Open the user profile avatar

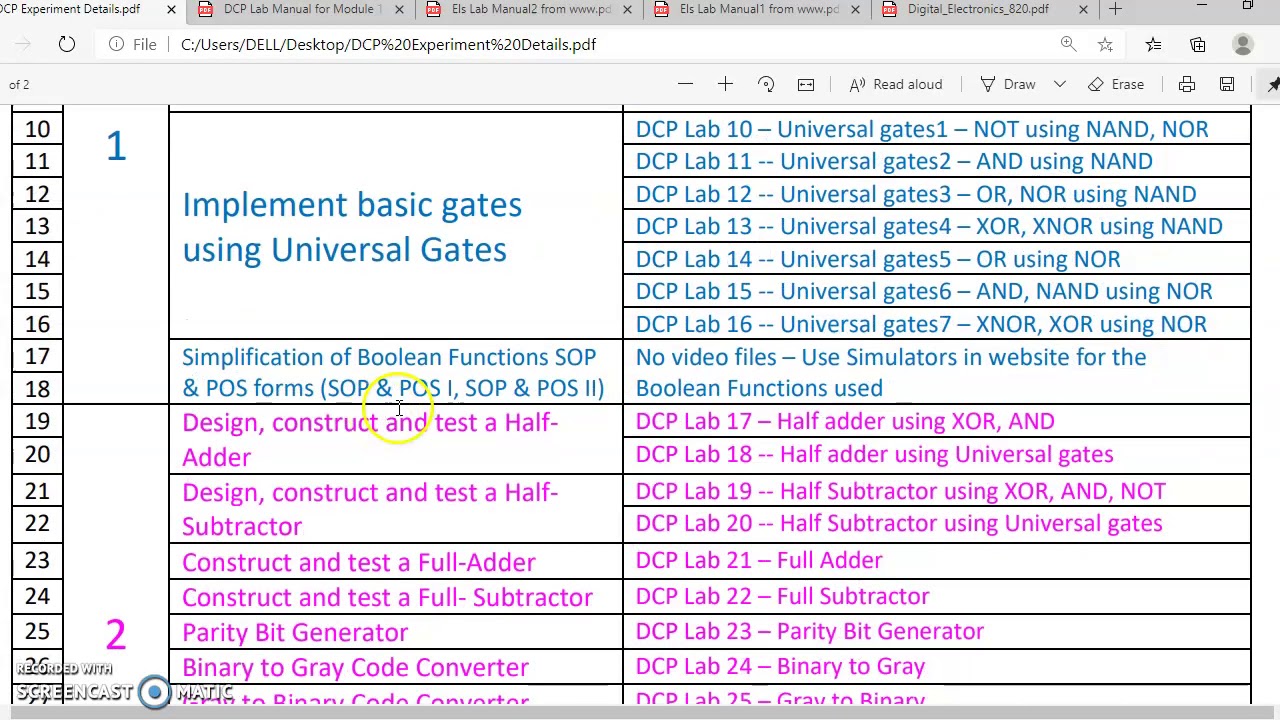coord(1243,44)
